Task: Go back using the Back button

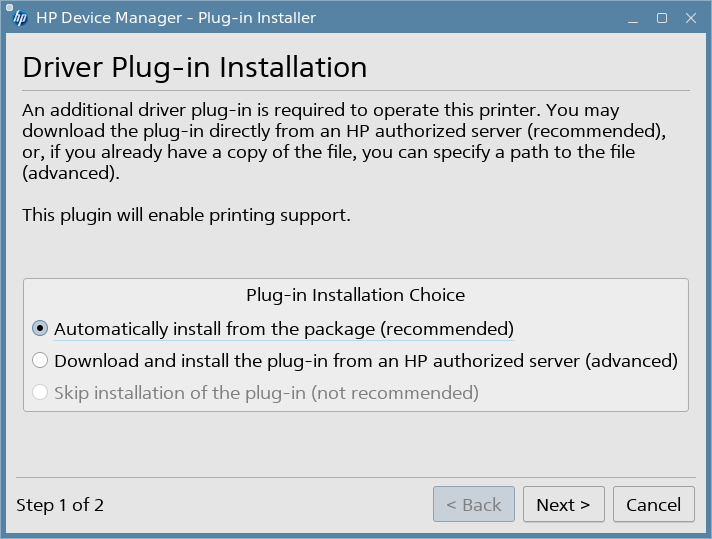Action: tap(474, 505)
